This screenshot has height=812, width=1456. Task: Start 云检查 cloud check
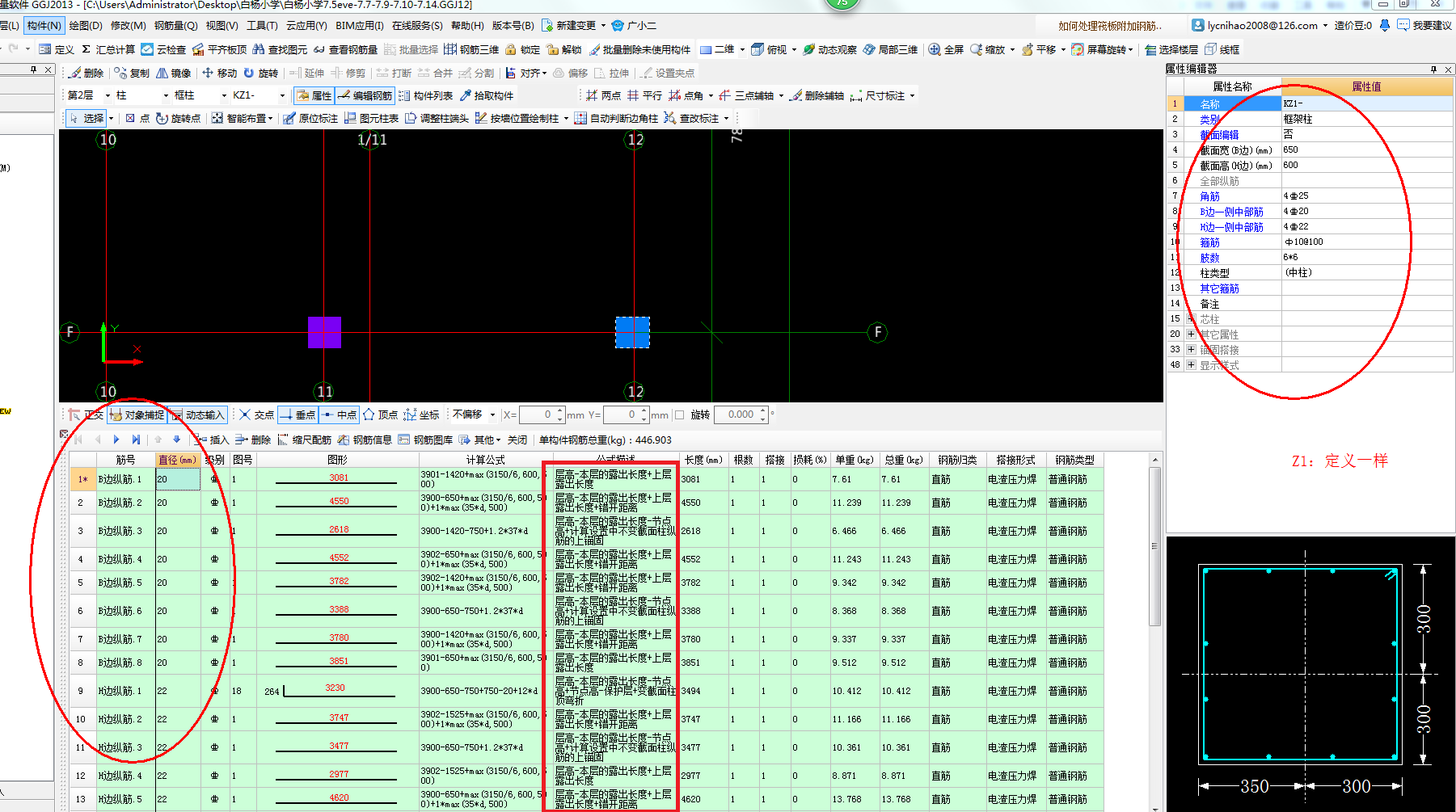click(x=163, y=49)
